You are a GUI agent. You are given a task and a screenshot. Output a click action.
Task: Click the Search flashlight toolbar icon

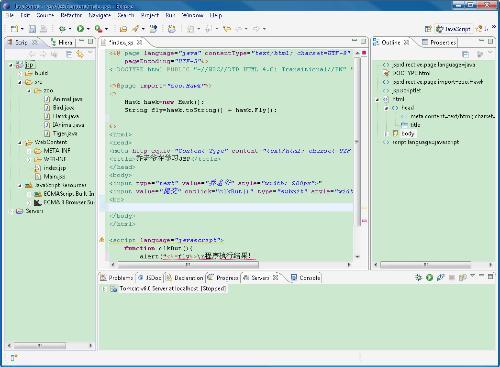pos(135,29)
